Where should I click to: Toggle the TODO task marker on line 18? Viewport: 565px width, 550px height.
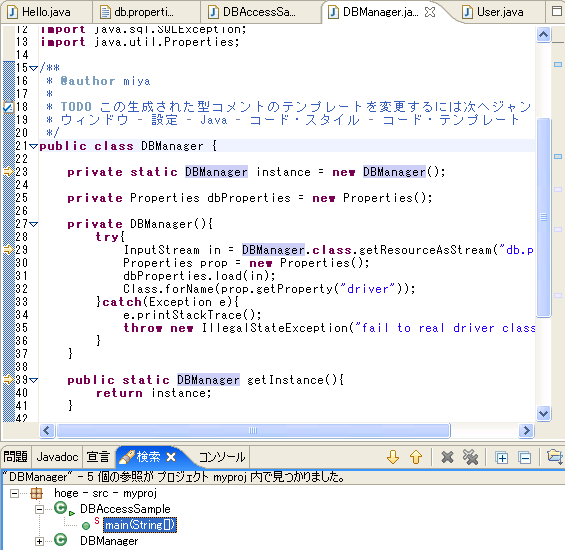click(x=8, y=107)
